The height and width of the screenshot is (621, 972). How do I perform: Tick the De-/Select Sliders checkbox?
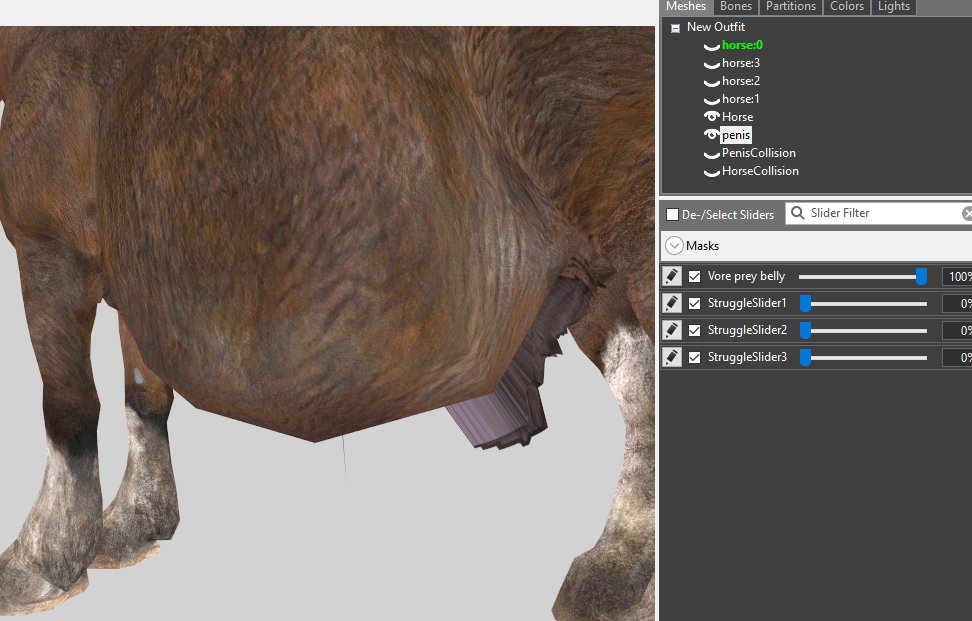pyautogui.click(x=672, y=214)
